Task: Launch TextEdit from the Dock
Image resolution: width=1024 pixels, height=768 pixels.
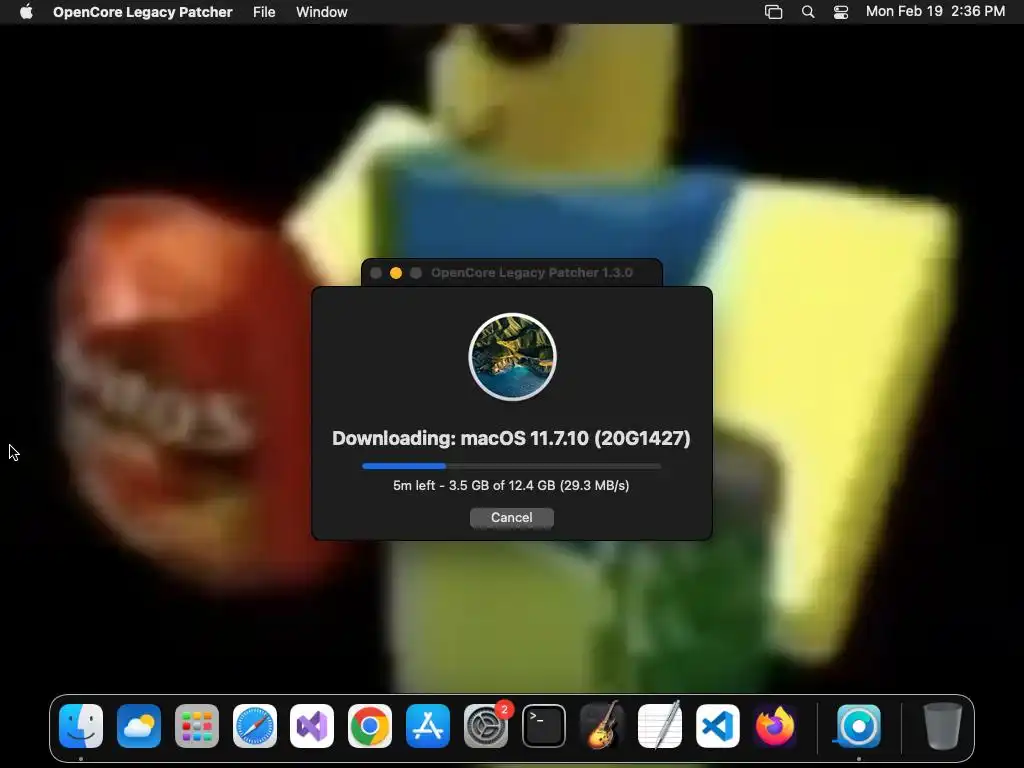Action: pyautogui.click(x=660, y=726)
